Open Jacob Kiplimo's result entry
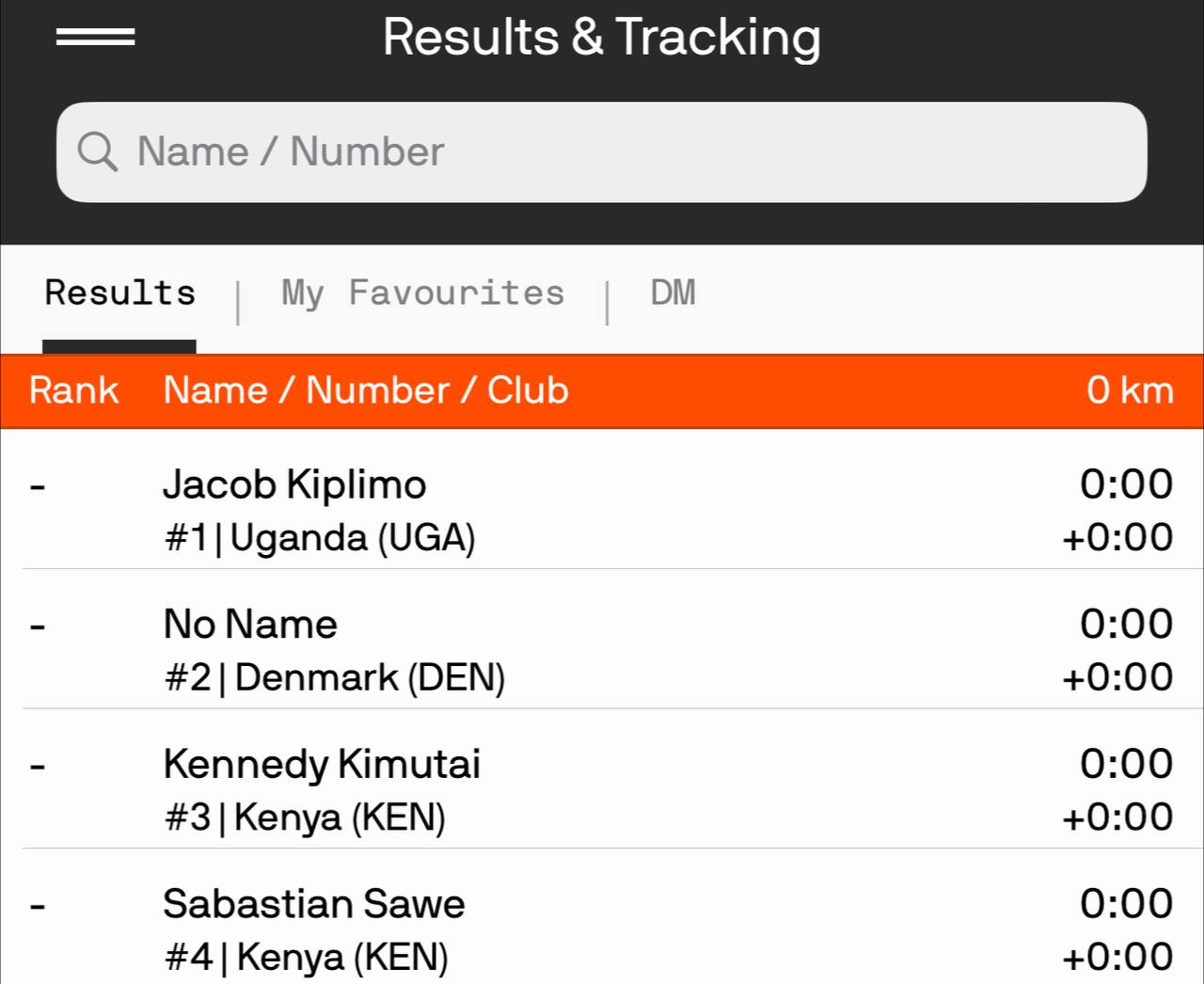Viewport: 1204px width, 984px height. 294,485
